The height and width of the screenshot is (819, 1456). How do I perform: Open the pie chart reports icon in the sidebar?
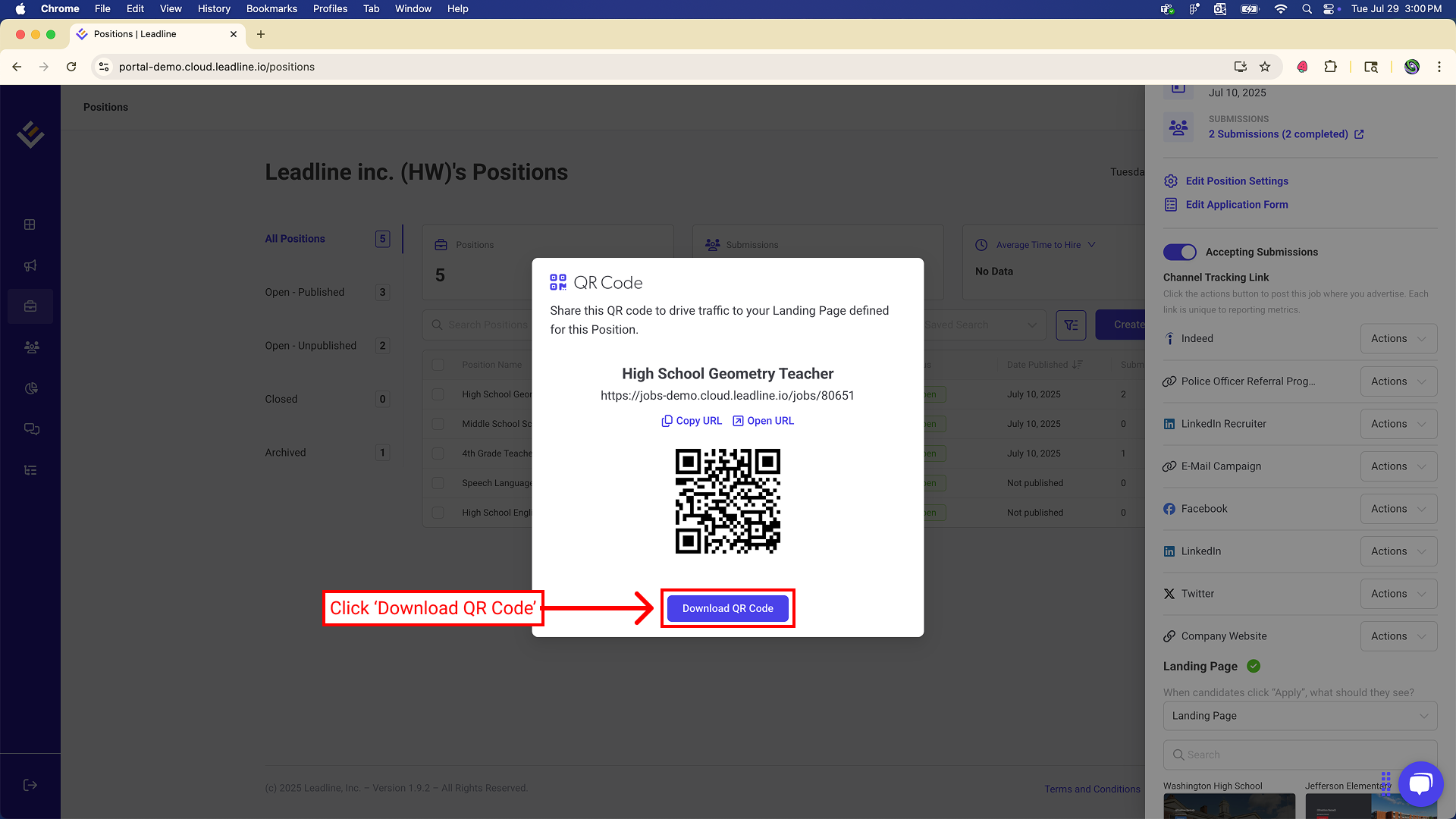coord(31,388)
